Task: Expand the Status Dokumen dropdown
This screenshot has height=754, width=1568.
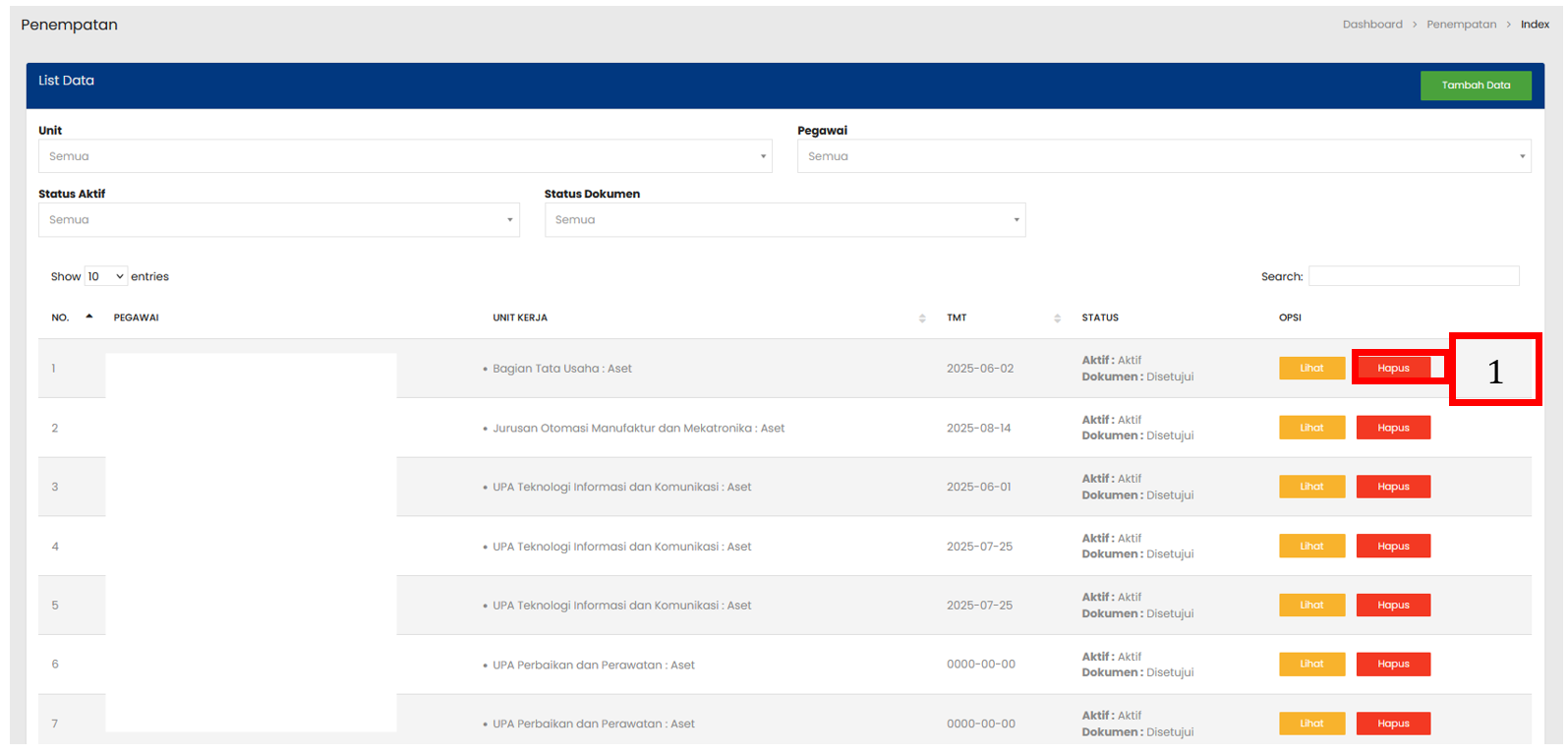Action: [784, 220]
